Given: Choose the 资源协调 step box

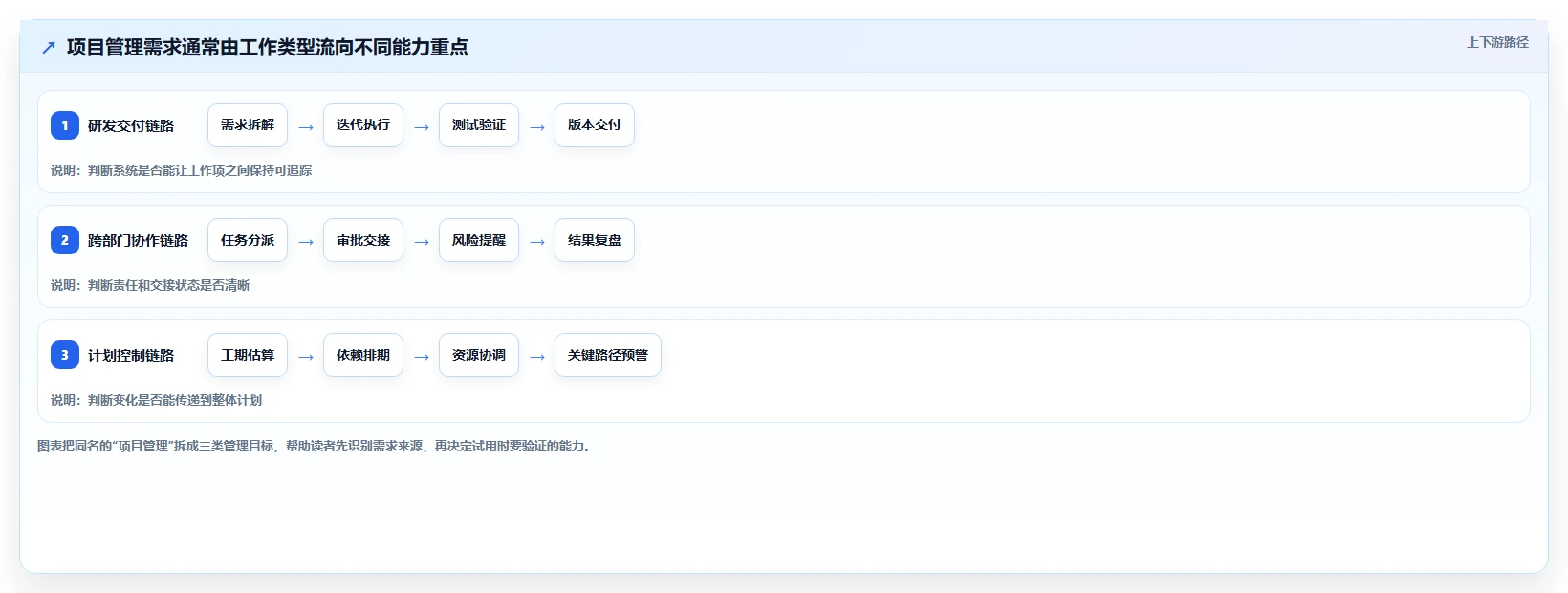Looking at the screenshot, I should pos(479,355).
